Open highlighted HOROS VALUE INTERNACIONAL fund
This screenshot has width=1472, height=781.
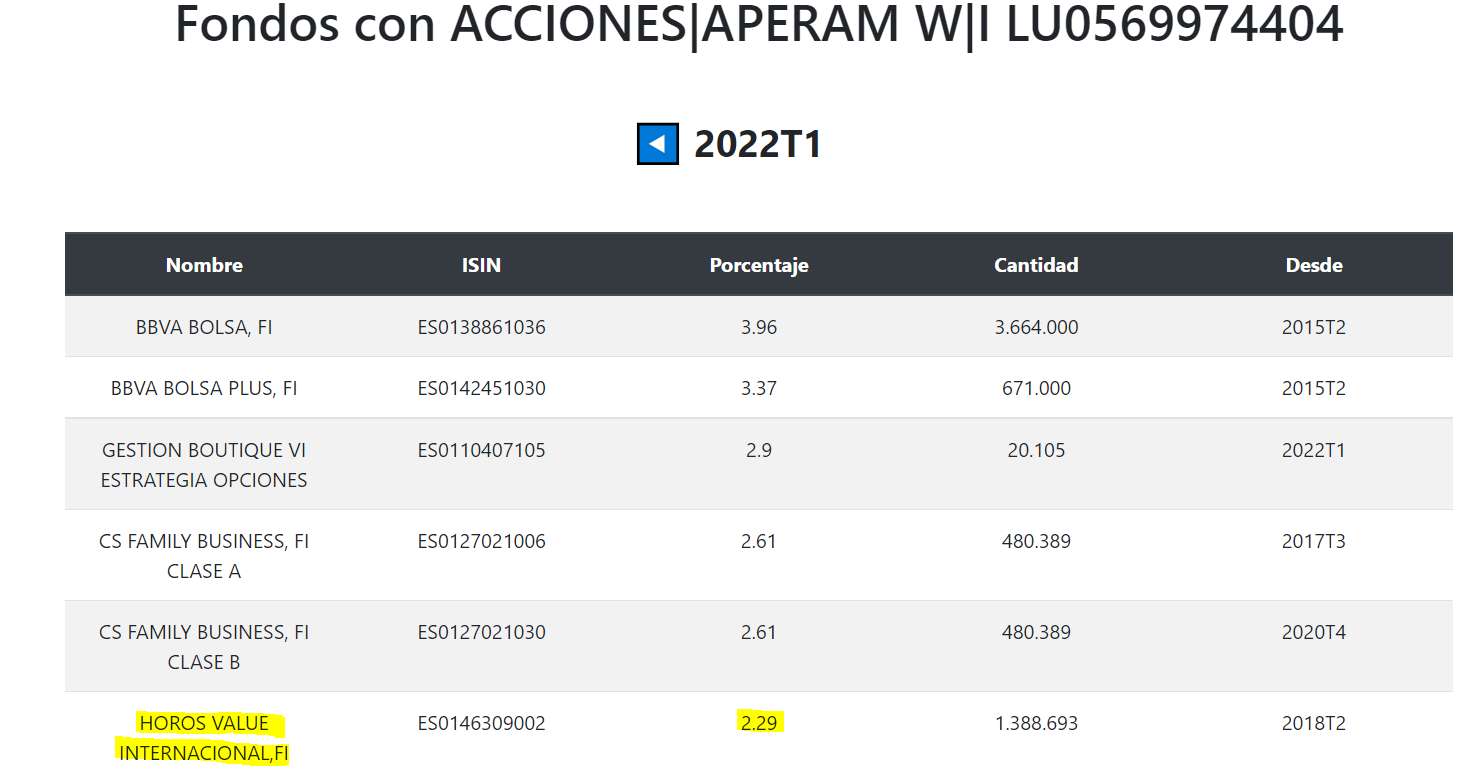point(204,738)
